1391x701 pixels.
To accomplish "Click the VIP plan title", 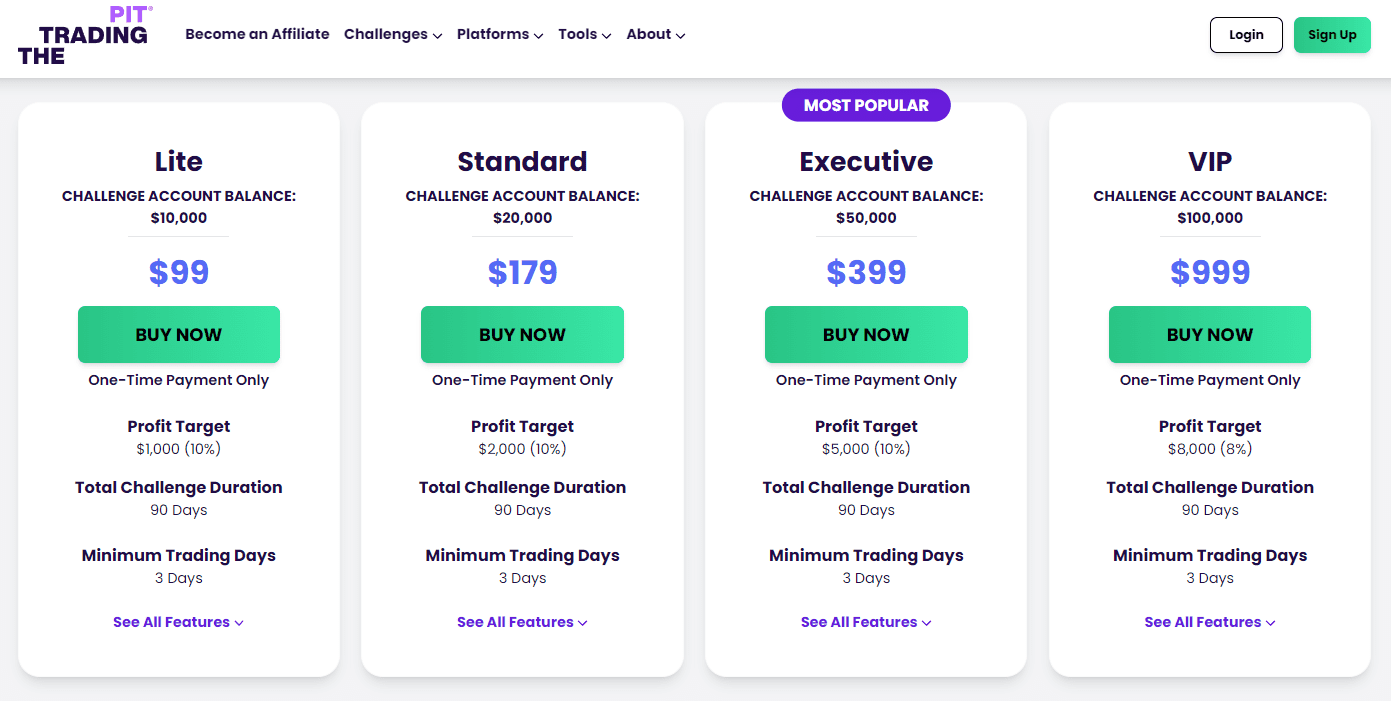I will point(1209,161).
